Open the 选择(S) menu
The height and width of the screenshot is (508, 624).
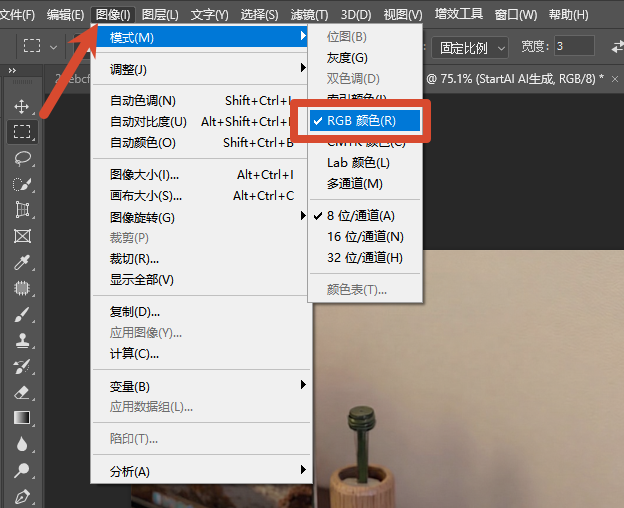259,15
